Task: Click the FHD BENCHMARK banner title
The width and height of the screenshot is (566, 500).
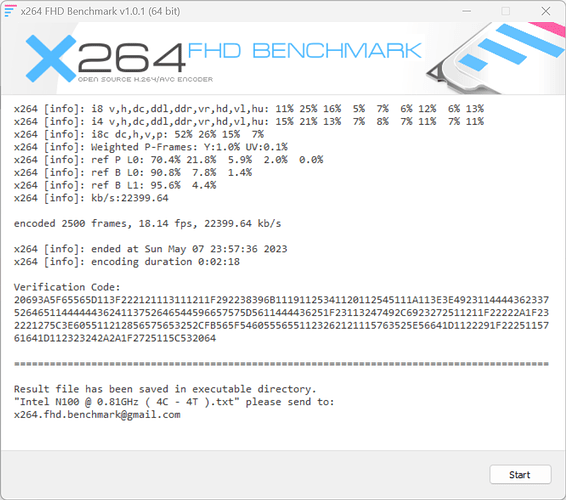Action: 304,51
